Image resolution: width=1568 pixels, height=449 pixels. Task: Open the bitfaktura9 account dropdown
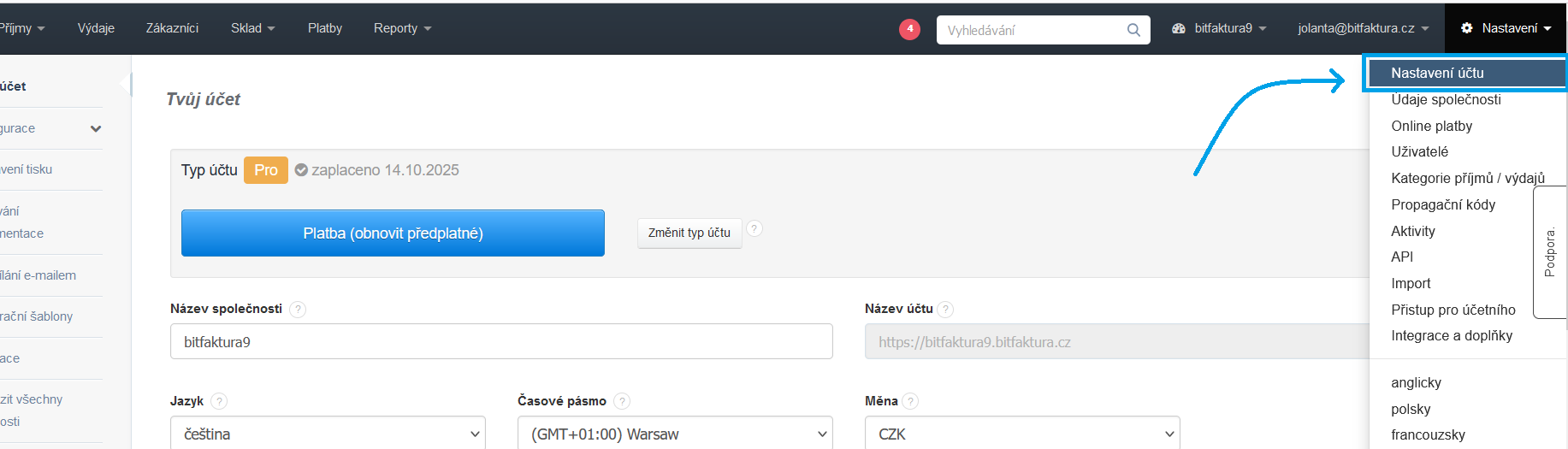[1220, 28]
